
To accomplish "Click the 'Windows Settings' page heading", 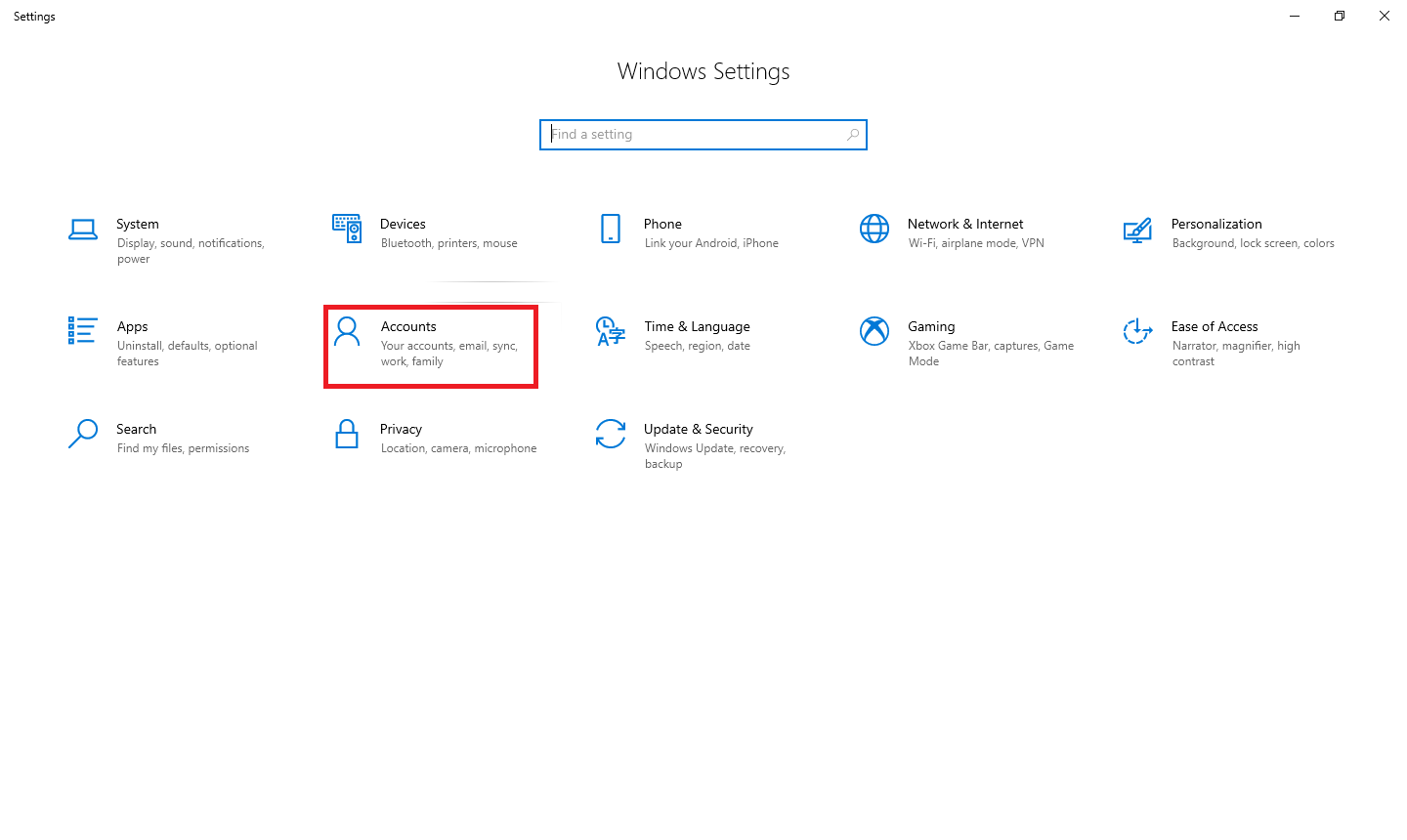I will pos(703,71).
